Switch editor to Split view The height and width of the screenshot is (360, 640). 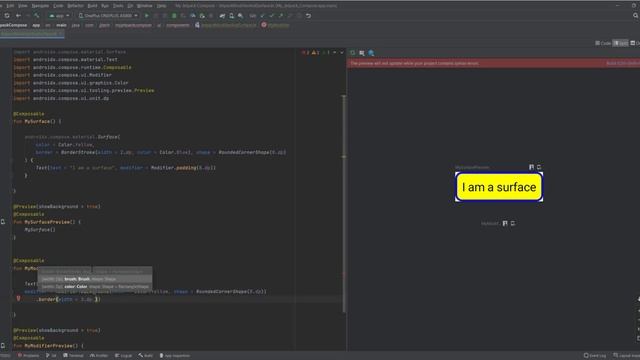coord(620,43)
